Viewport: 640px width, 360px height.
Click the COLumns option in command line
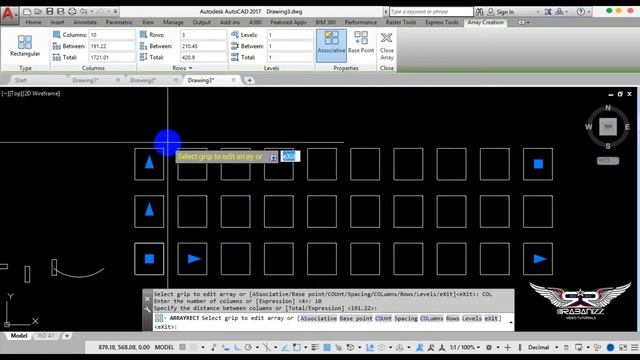[431, 318]
